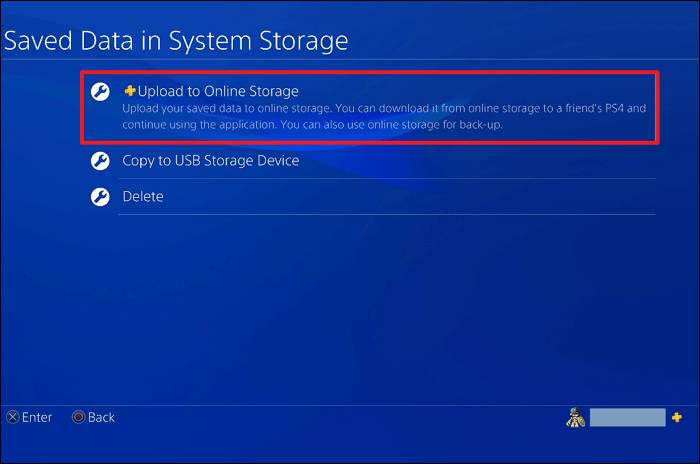Click the wrench icon beside Copy to USB
This screenshot has height=464, width=700.
[99, 160]
